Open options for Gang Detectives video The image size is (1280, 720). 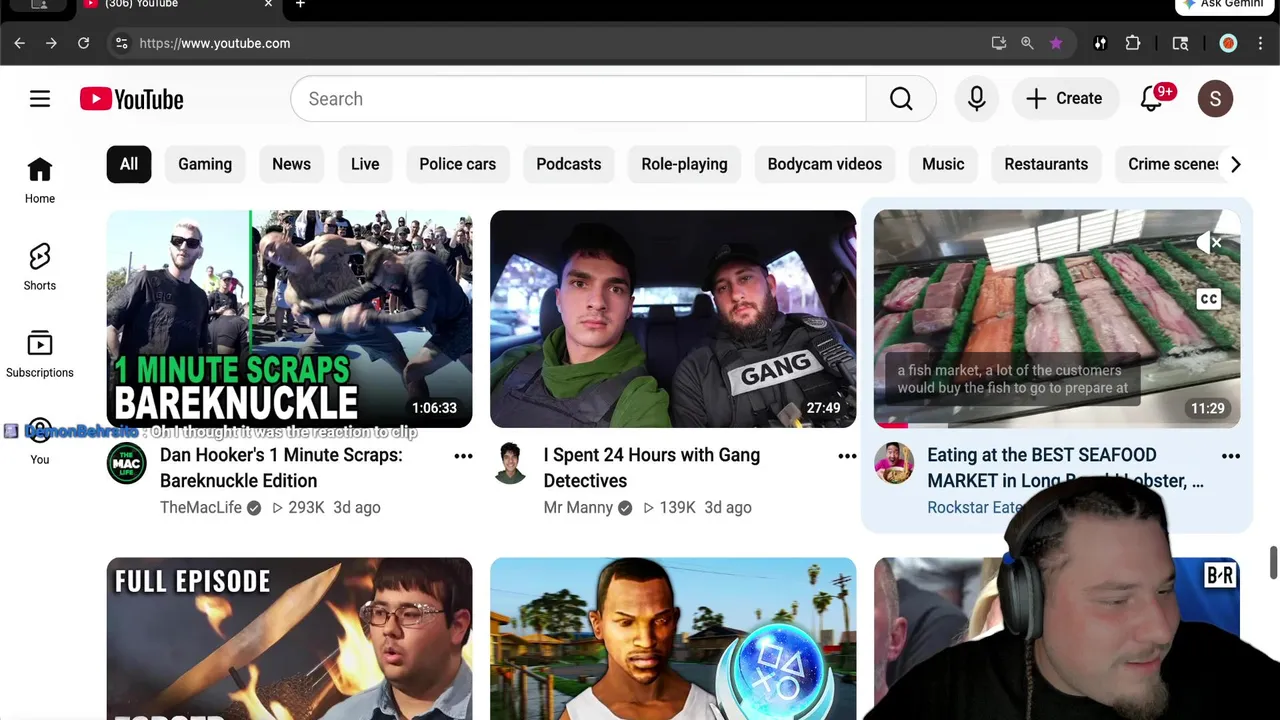click(847, 456)
